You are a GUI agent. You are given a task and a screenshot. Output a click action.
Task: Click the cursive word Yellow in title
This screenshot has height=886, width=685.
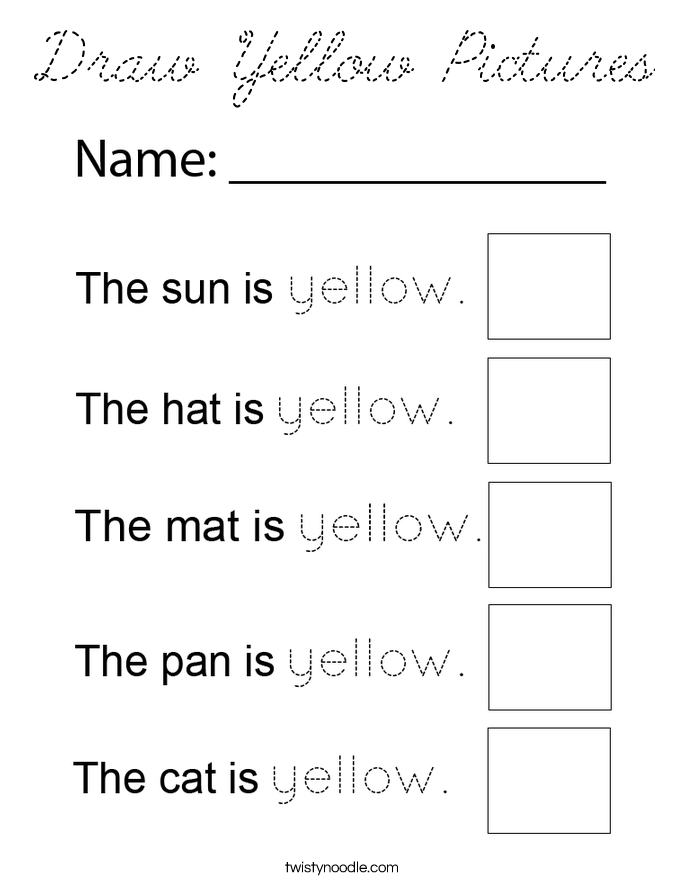click(323, 69)
